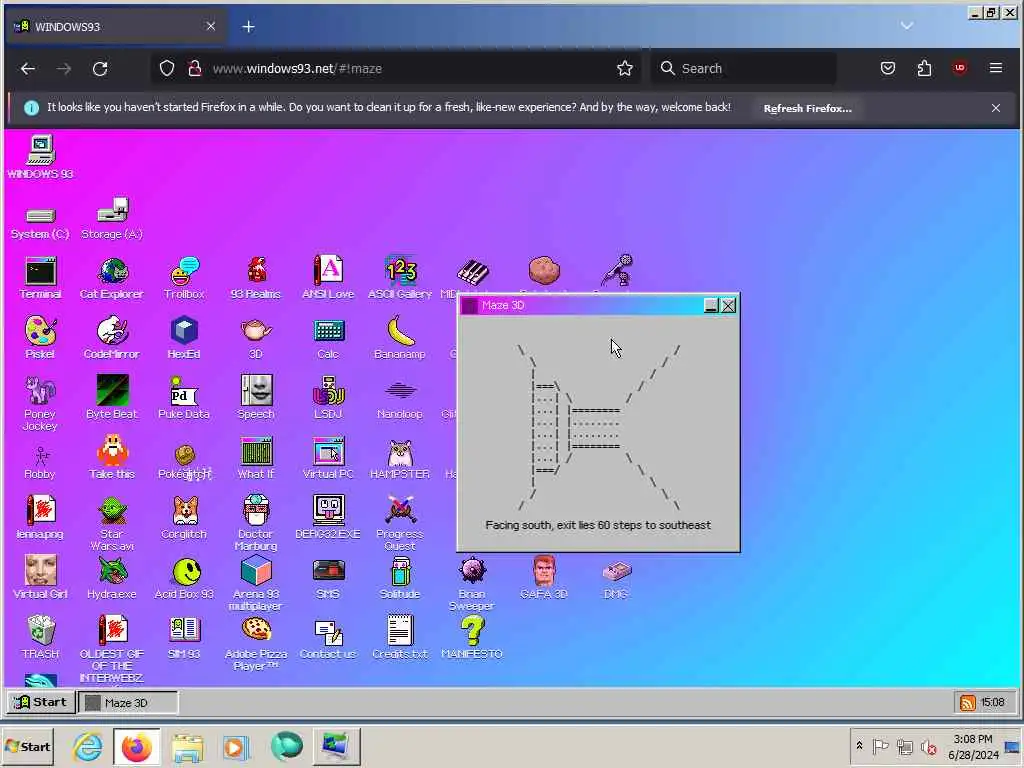Click the Refresh Firefox button
Screen dimensions: 1024x768
tap(807, 108)
